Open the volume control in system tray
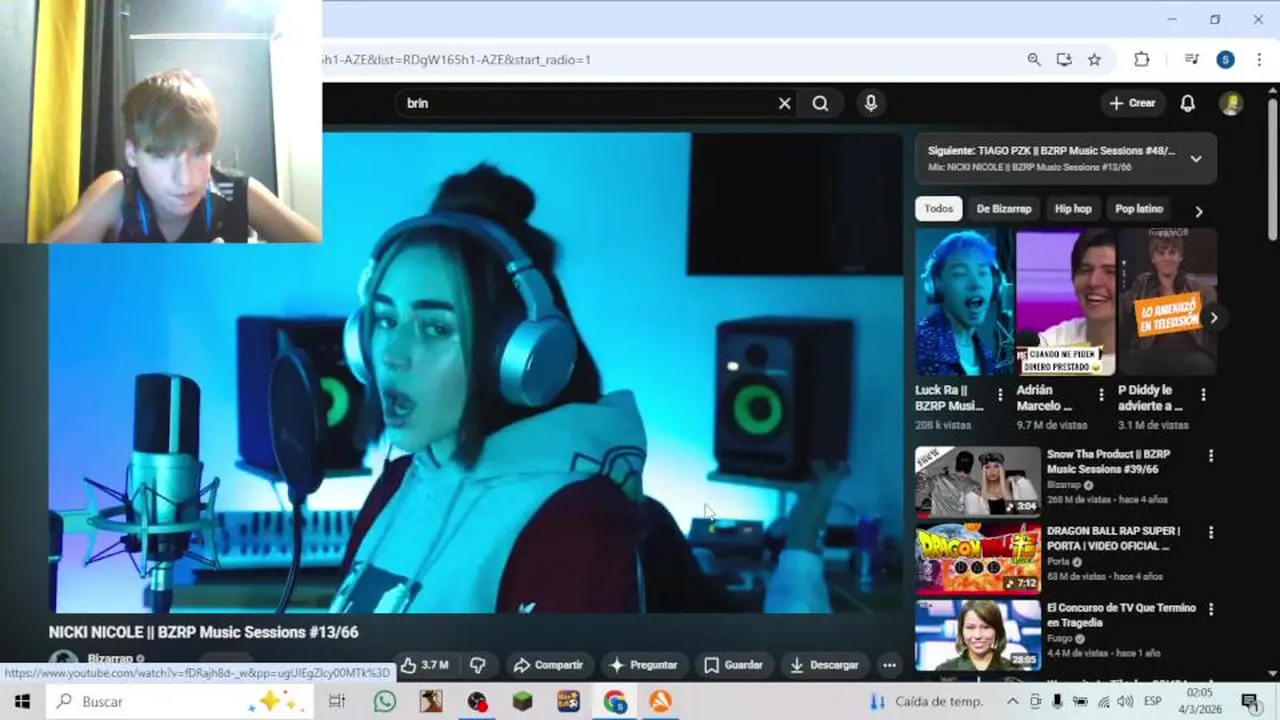 coord(1126,702)
